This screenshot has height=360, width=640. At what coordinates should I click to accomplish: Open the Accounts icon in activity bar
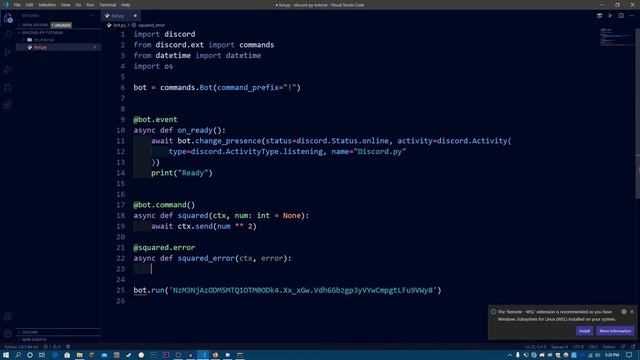click(8, 316)
